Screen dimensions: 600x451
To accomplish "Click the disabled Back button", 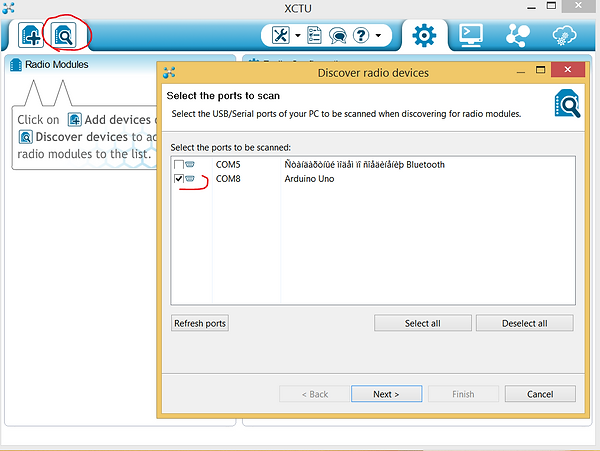I will pos(315,394).
